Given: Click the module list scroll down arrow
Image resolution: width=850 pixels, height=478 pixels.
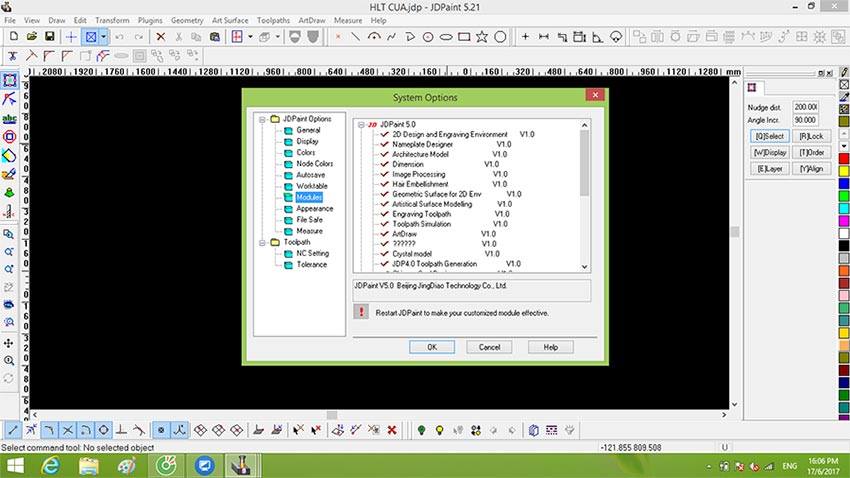Looking at the screenshot, I should [x=584, y=267].
